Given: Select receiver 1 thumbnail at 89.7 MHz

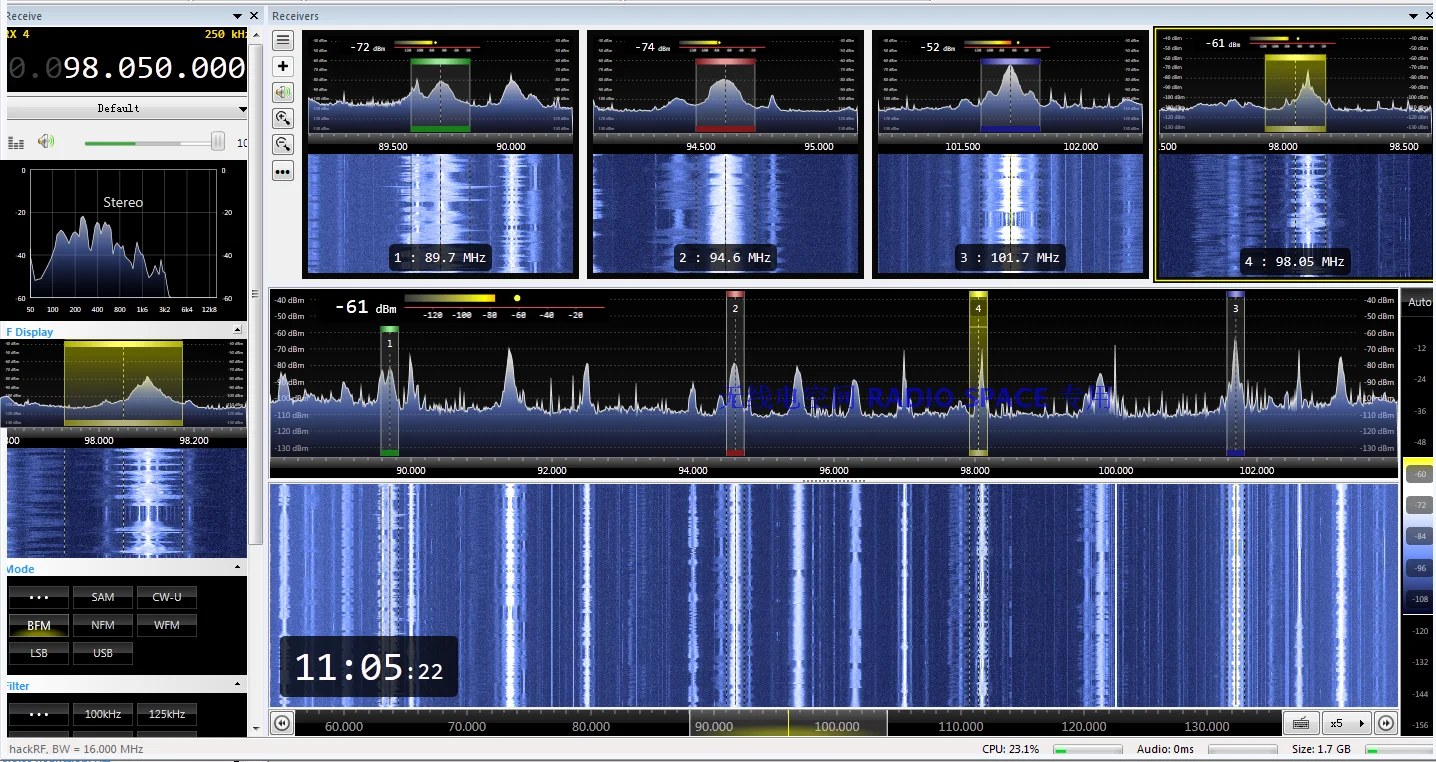Looking at the screenshot, I should [440, 153].
